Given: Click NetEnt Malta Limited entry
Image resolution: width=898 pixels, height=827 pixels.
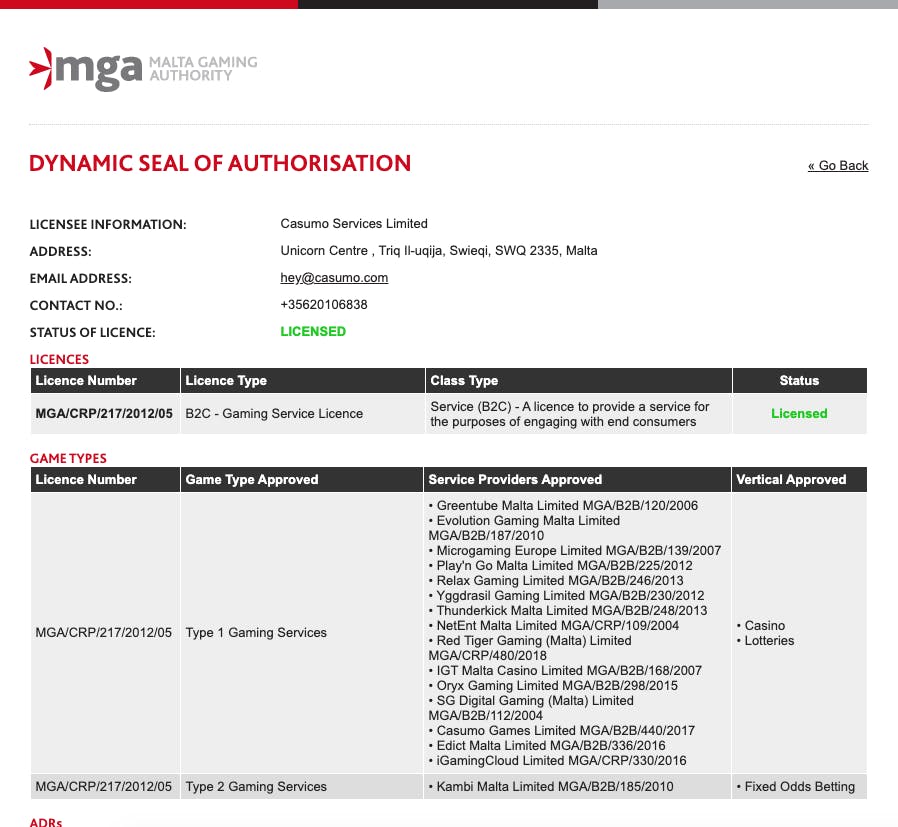Looking at the screenshot, I should (x=554, y=625).
